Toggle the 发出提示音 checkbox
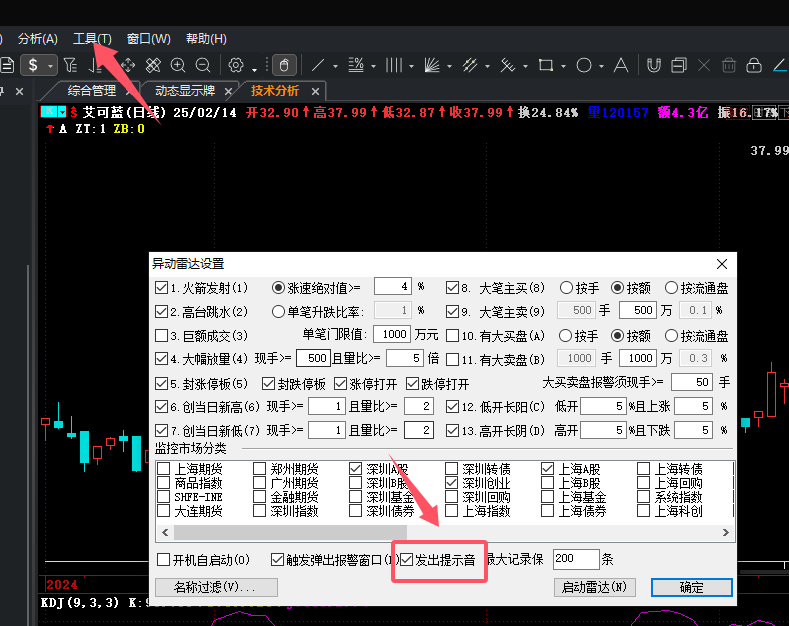The image size is (789, 626). [407, 560]
